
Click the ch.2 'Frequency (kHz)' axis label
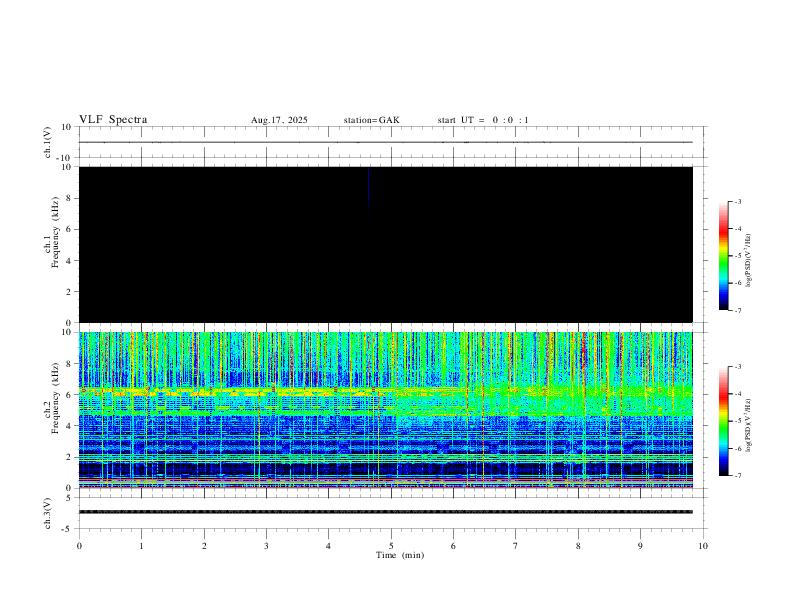point(55,398)
